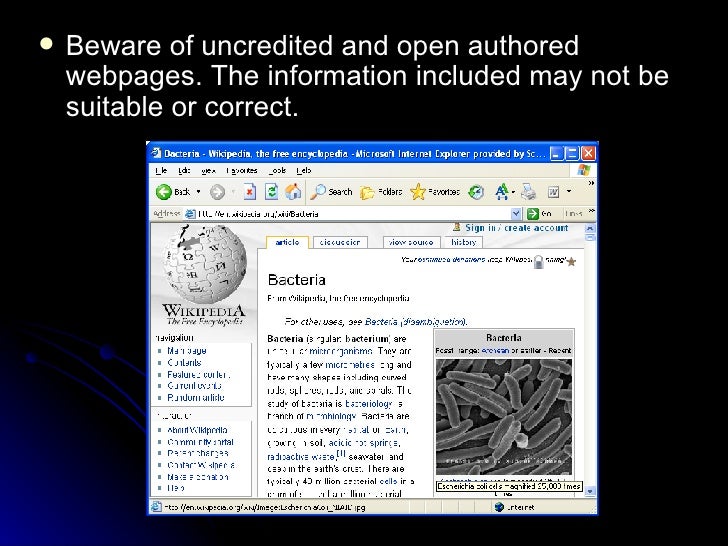
Task: Open the Make a donation link
Action: (x=198, y=477)
